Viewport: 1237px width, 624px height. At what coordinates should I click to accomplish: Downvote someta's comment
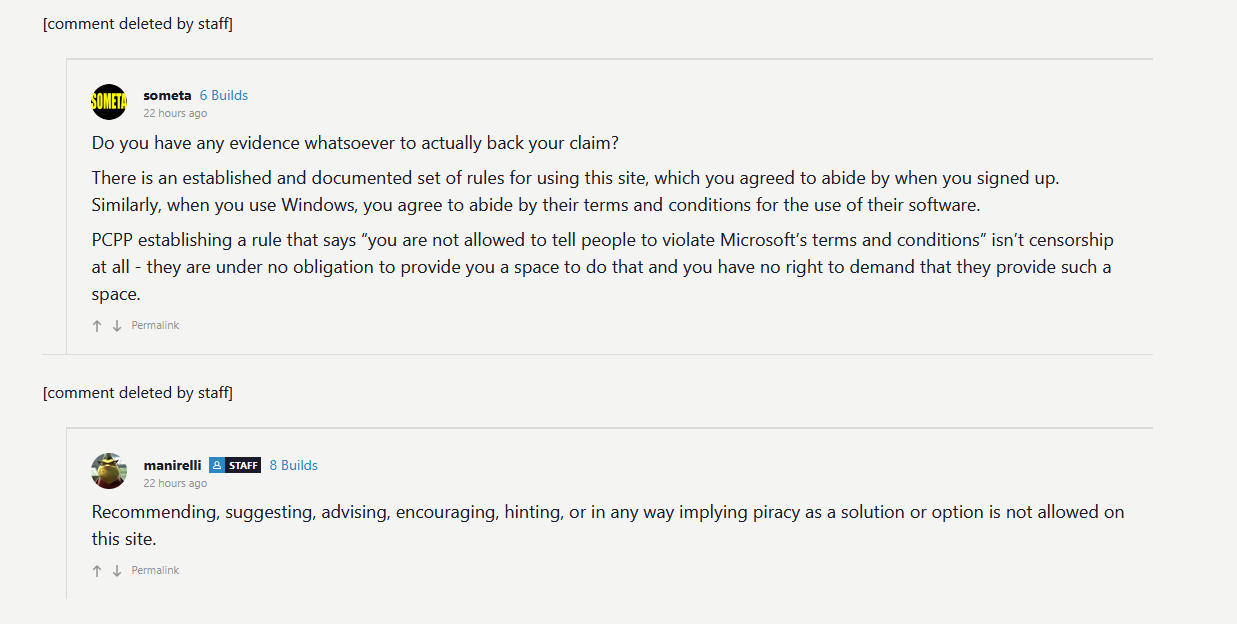click(x=117, y=326)
